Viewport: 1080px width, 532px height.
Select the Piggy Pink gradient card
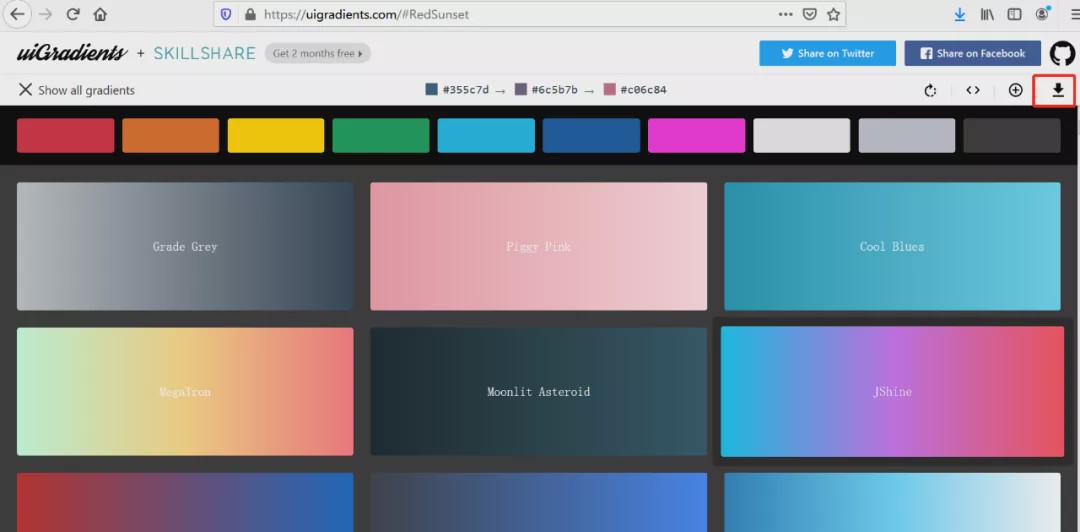(x=539, y=246)
